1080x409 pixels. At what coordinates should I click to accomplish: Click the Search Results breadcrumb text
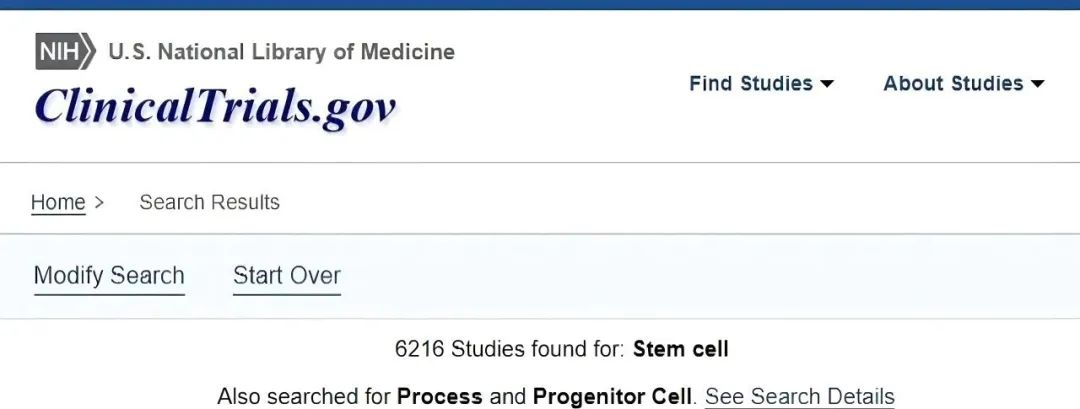[x=209, y=202]
